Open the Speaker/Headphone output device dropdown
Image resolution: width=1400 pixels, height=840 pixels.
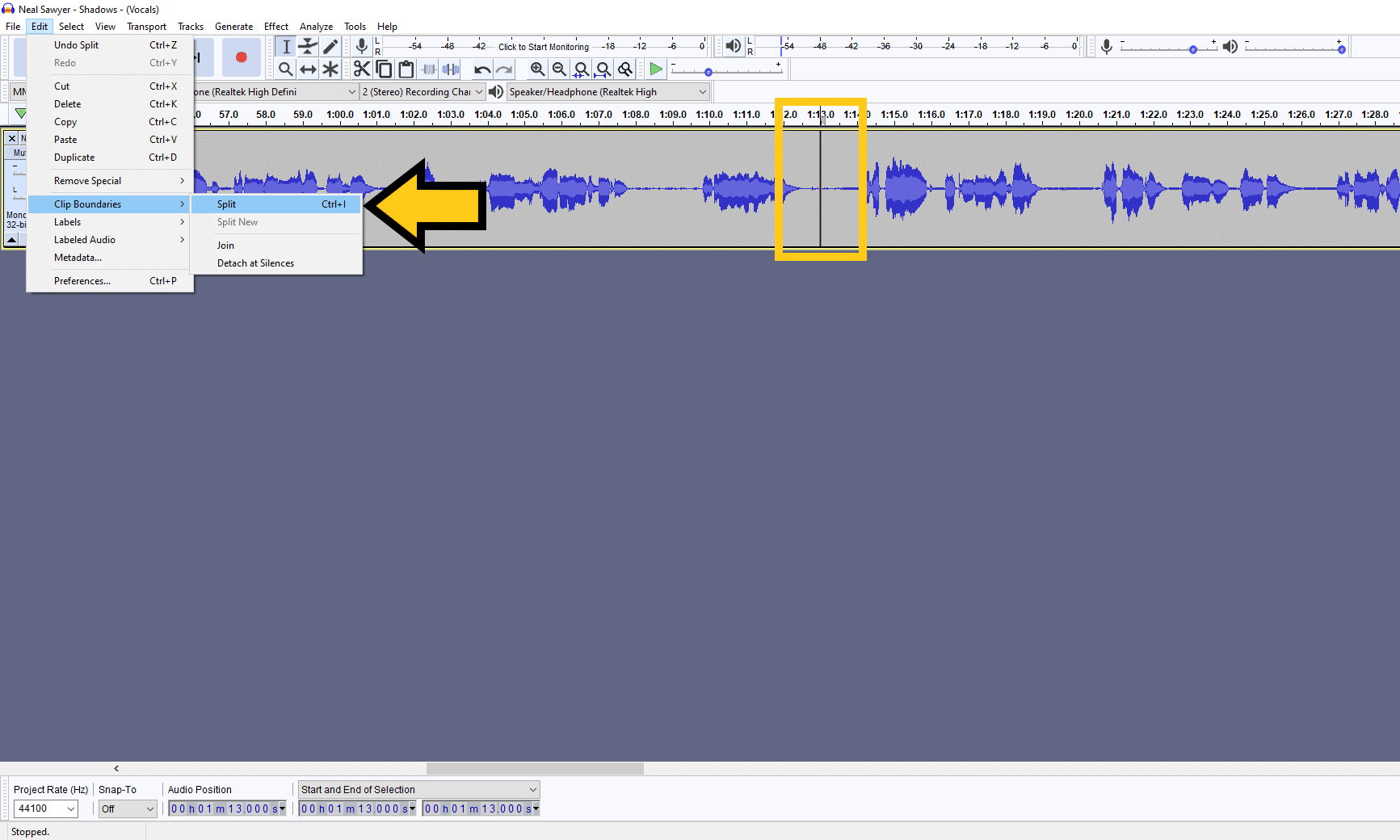point(606,91)
